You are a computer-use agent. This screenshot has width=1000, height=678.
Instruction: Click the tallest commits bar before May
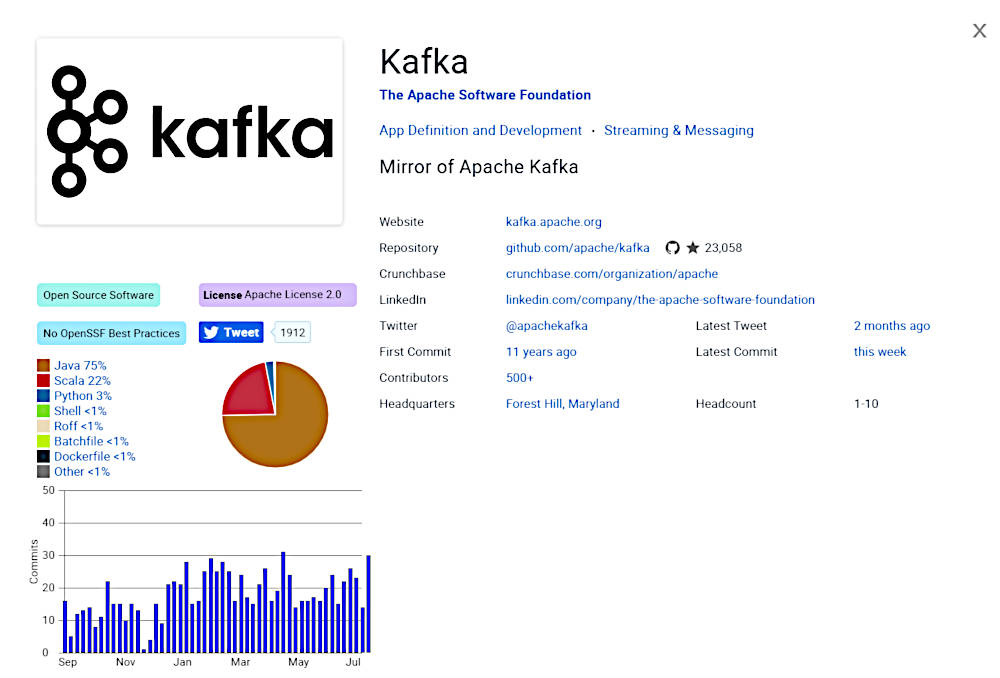coord(283,602)
